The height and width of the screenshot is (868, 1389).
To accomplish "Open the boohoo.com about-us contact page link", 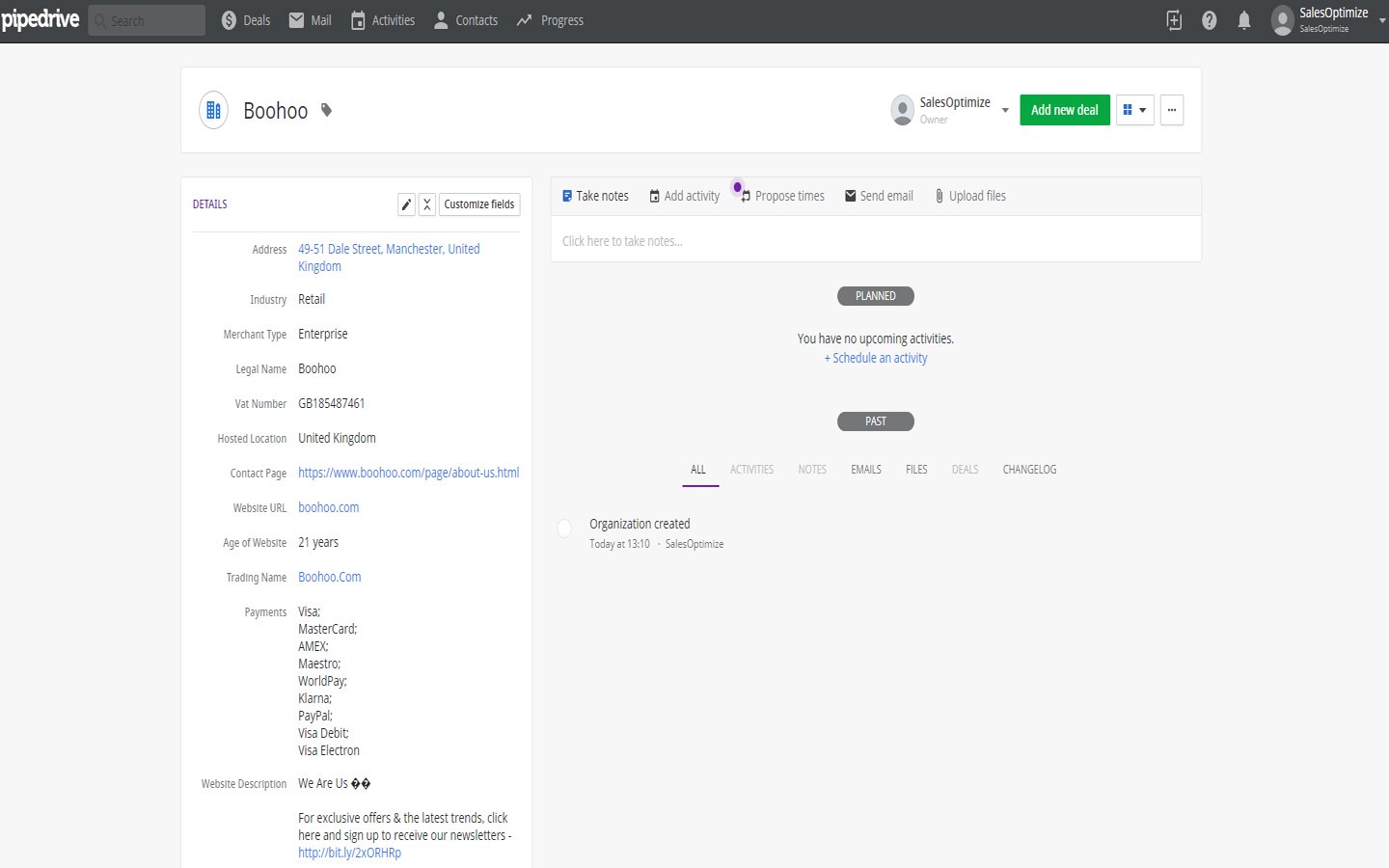I will [x=408, y=473].
